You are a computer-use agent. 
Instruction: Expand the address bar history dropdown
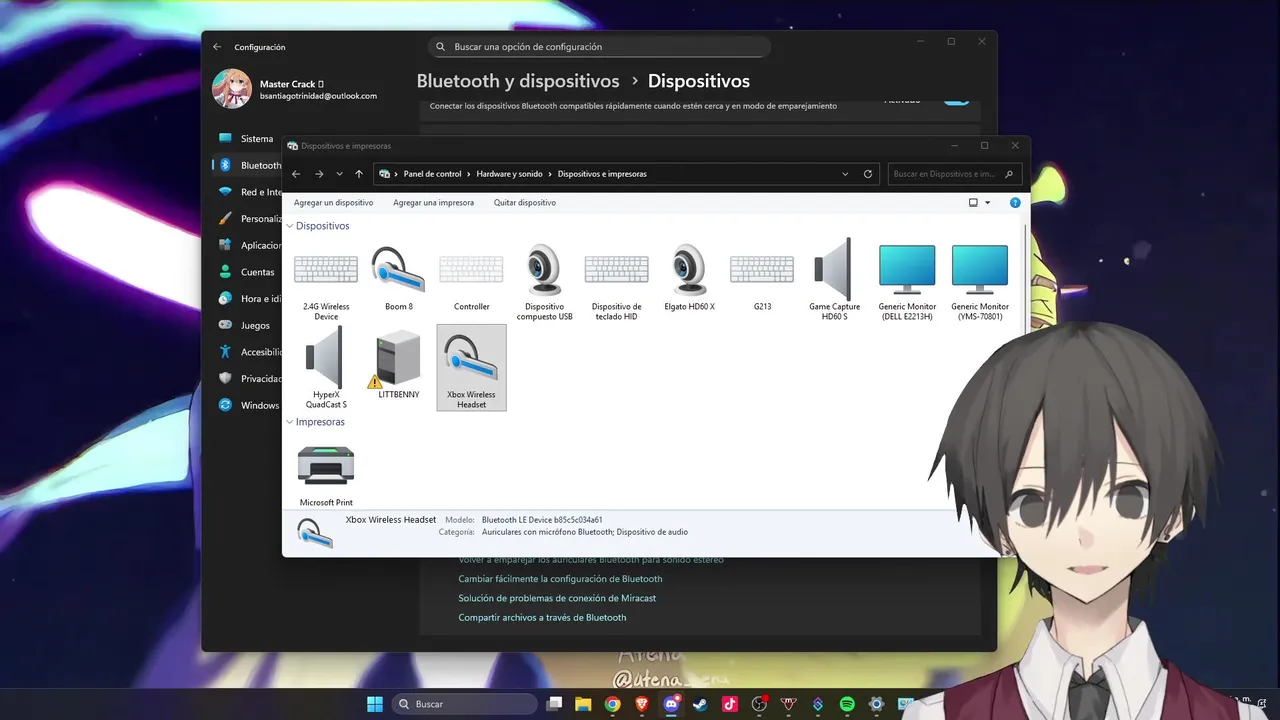(845, 174)
